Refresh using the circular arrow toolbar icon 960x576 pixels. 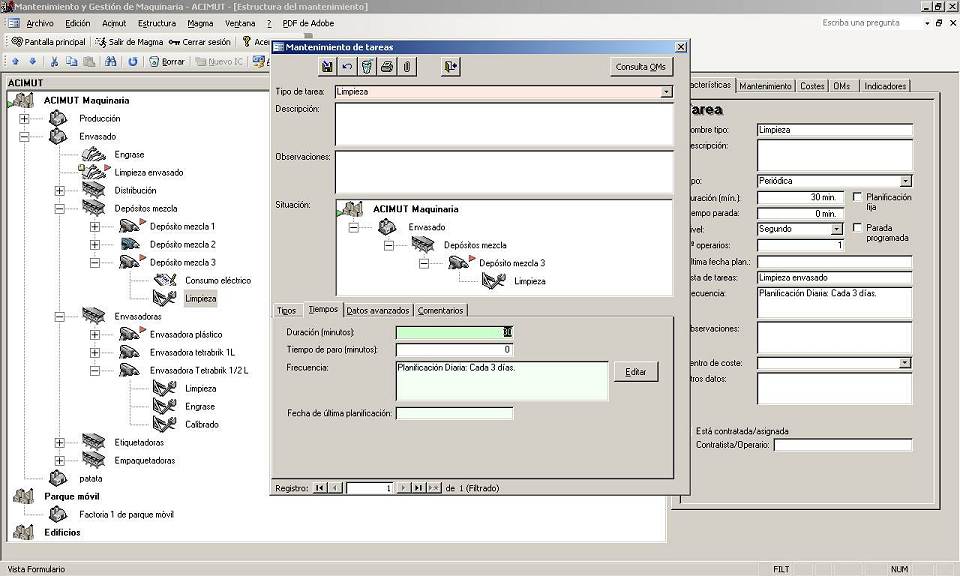[x=132, y=61]
